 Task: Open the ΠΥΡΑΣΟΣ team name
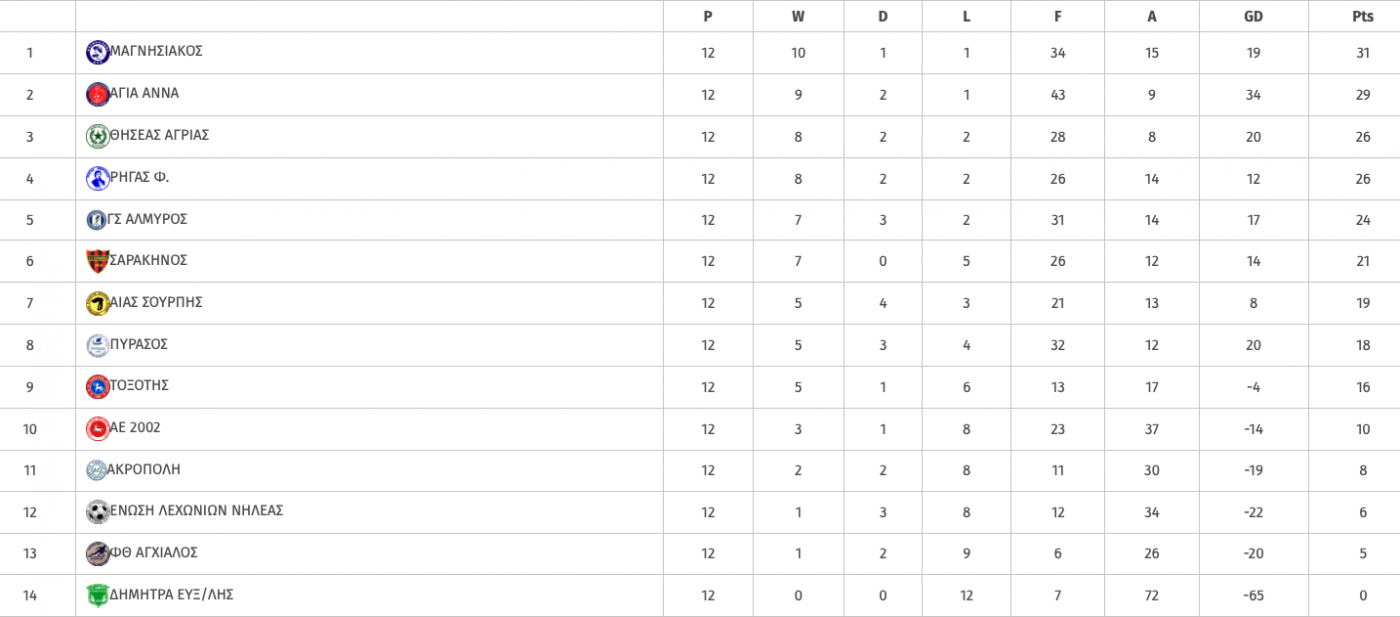click(x=139, y=344)
